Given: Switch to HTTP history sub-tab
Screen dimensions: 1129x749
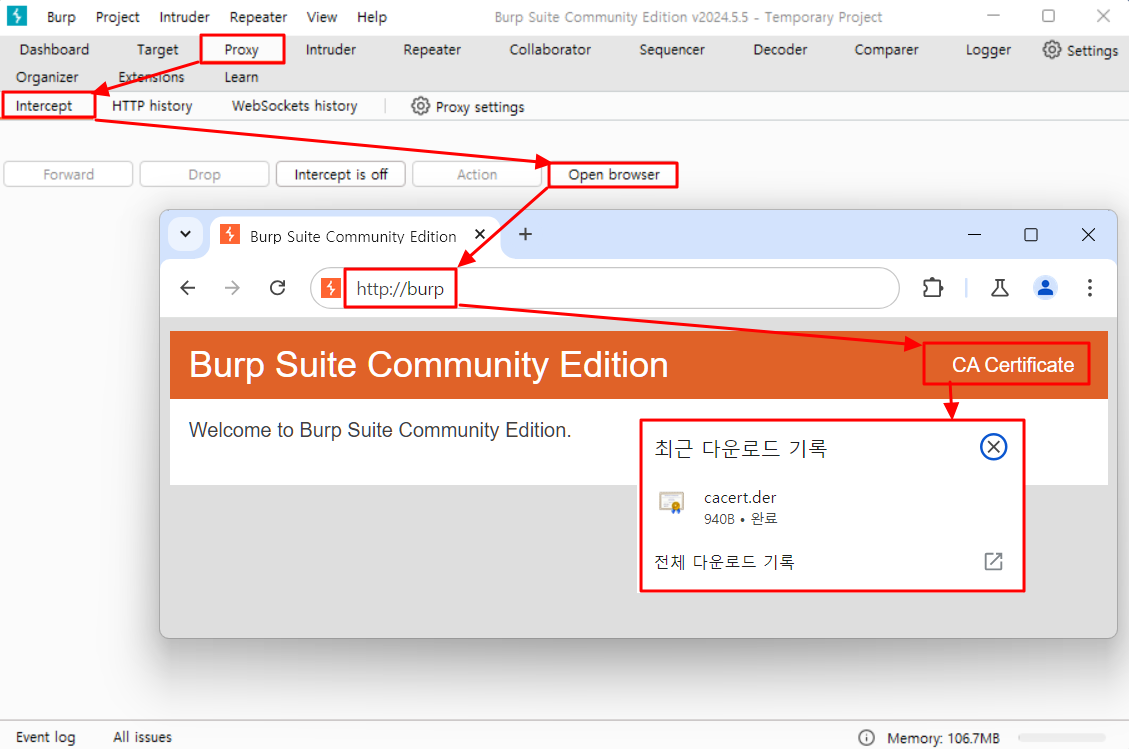Looking at the screenshot, I should pos(152,106).
